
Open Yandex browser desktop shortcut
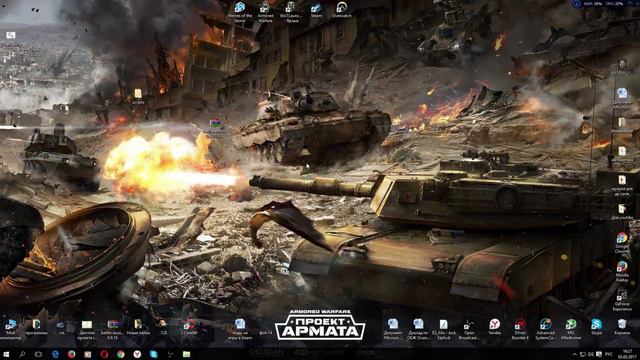(x=495, y=327)
